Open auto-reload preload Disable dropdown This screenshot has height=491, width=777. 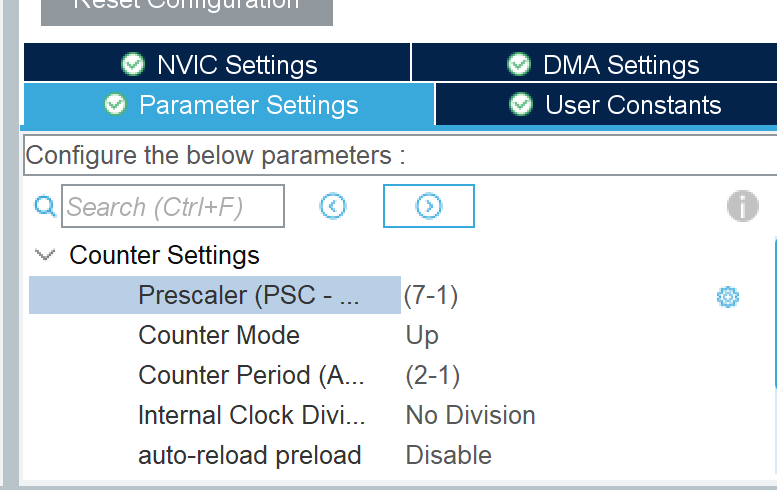pos(448,455)
